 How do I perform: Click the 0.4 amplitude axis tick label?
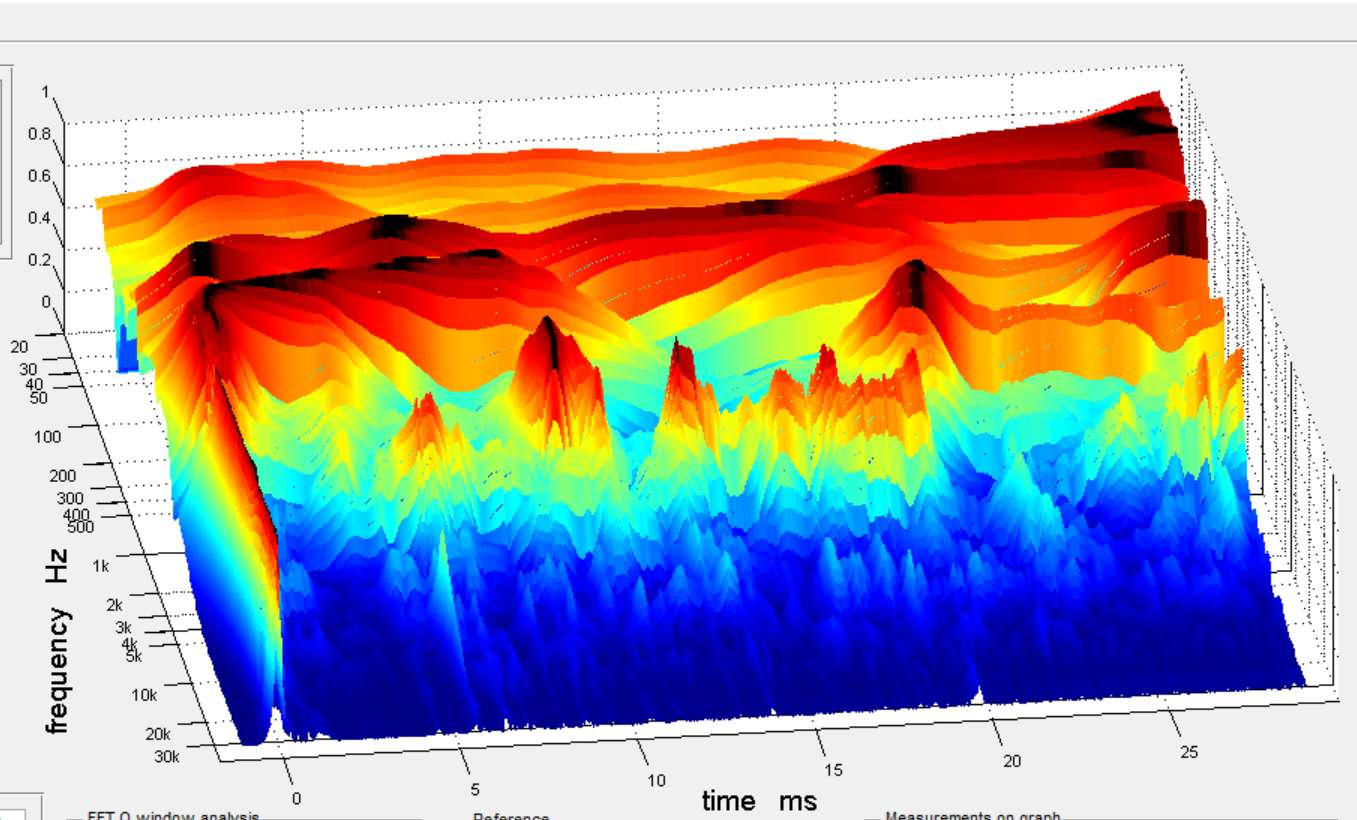[x=39, y=218]
